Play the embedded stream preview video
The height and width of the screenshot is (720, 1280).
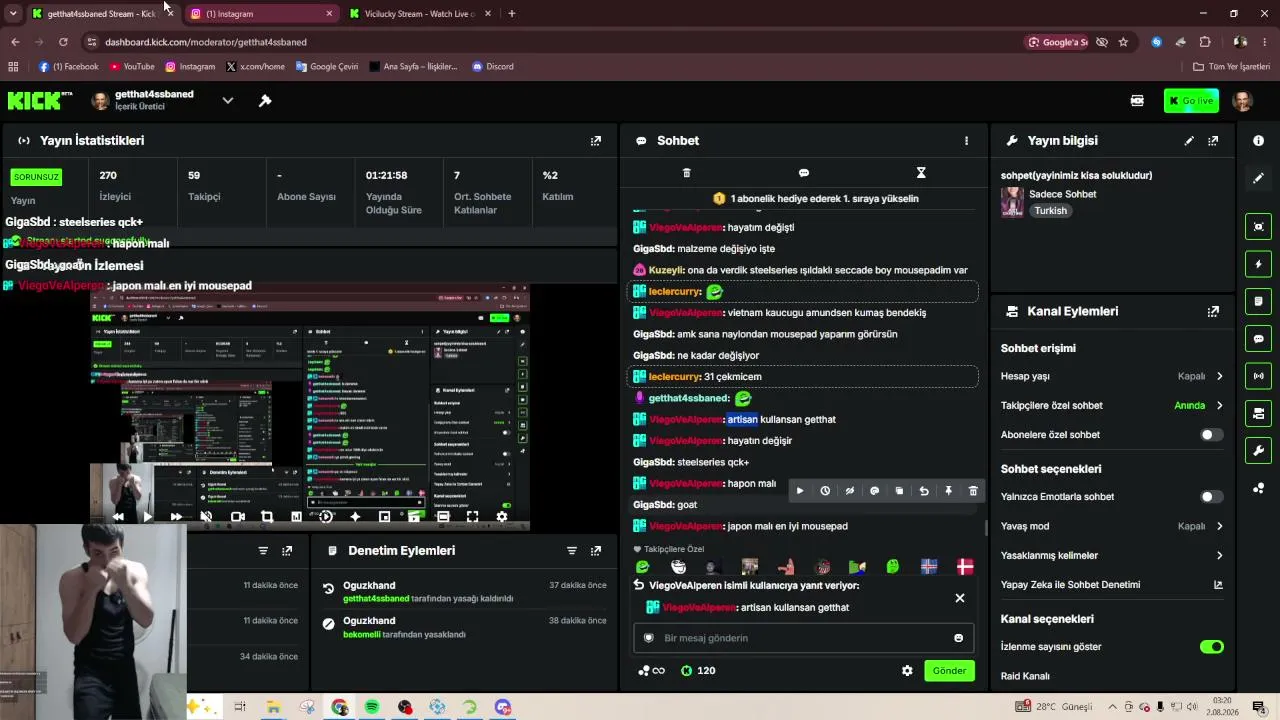[x=148, y=517]
